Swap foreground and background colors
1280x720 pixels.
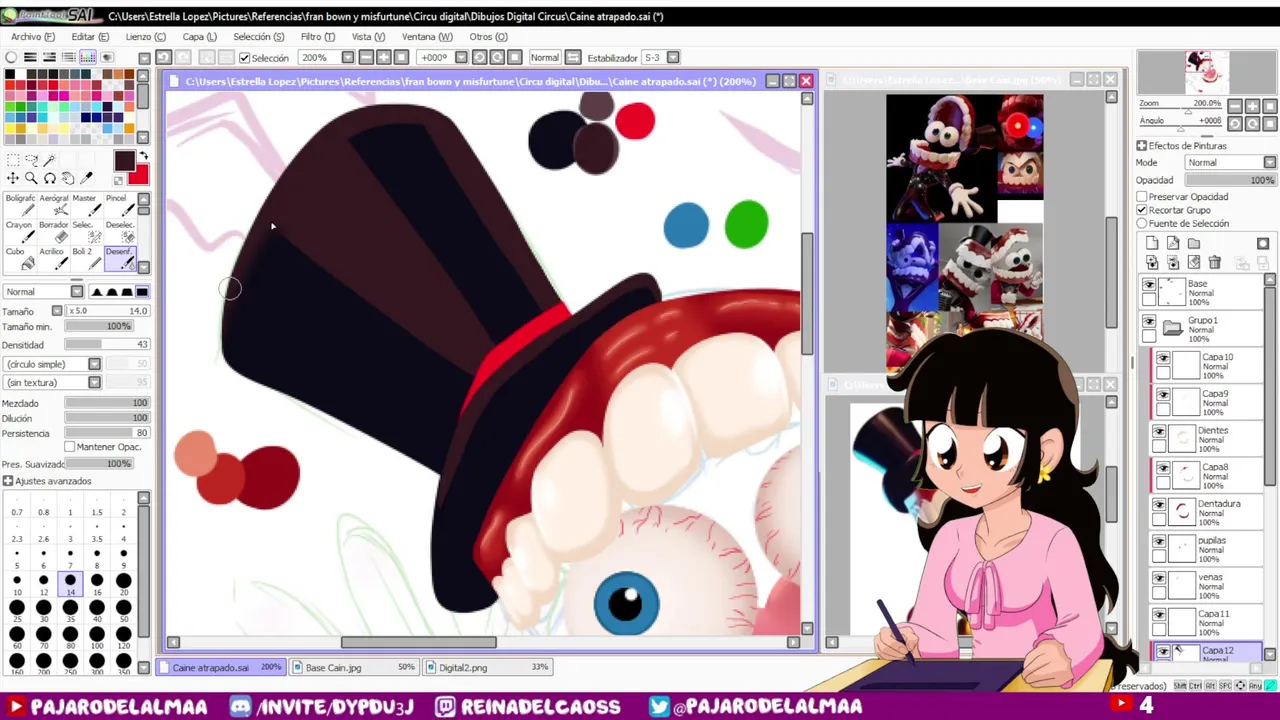tap(142, 156)
